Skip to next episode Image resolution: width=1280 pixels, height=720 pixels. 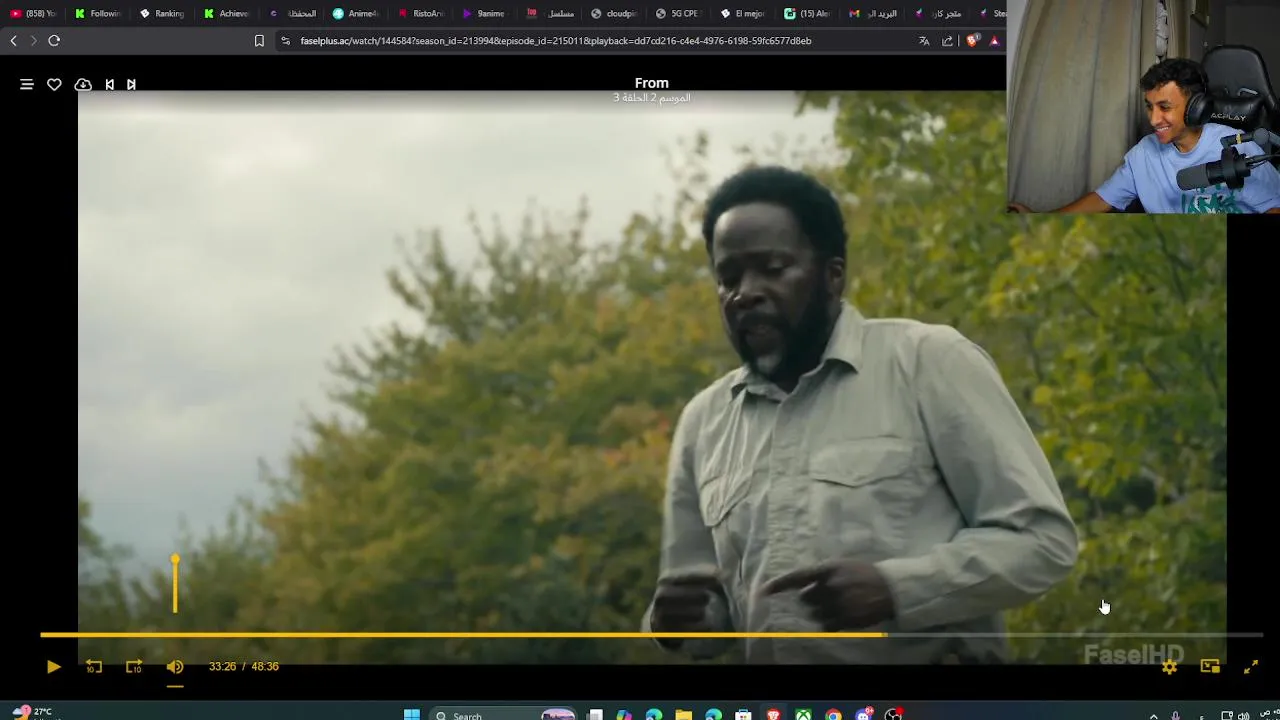click(x=131, y=85)
